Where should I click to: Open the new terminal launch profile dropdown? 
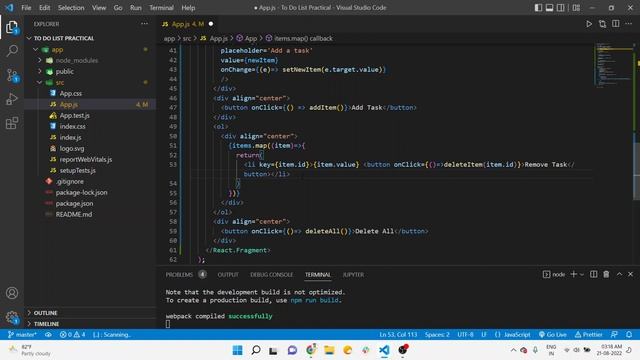click(x=582, y=274)
